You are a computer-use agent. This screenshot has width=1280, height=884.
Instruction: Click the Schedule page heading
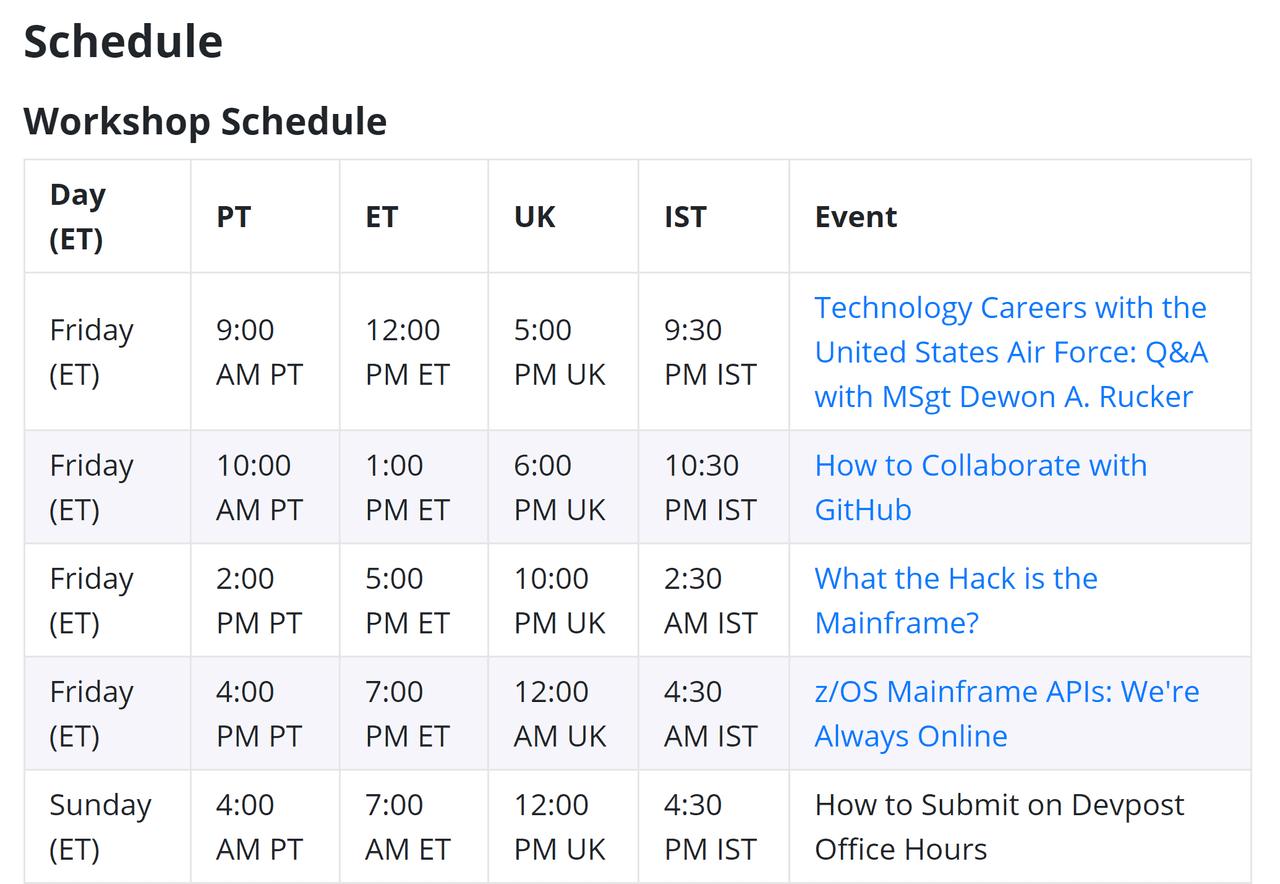point(123,42)
